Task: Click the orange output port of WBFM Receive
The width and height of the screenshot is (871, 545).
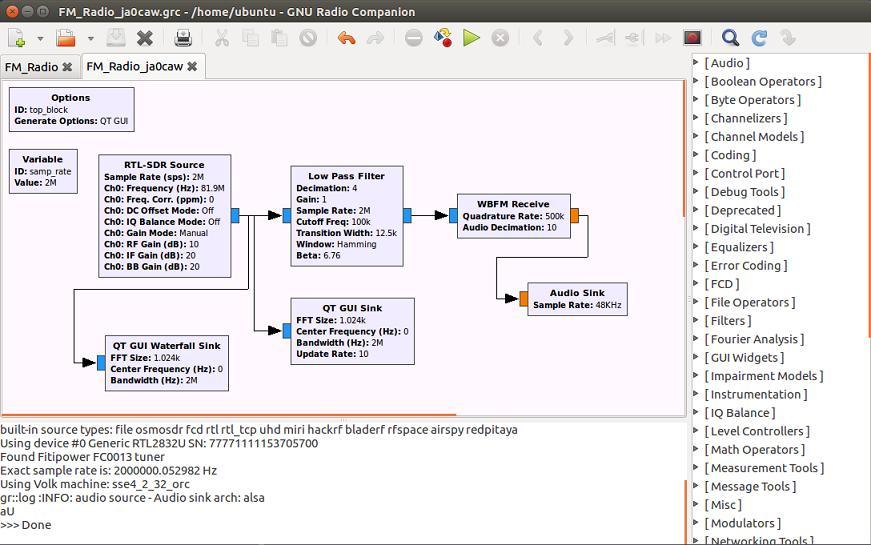Action: coord(574,216)
